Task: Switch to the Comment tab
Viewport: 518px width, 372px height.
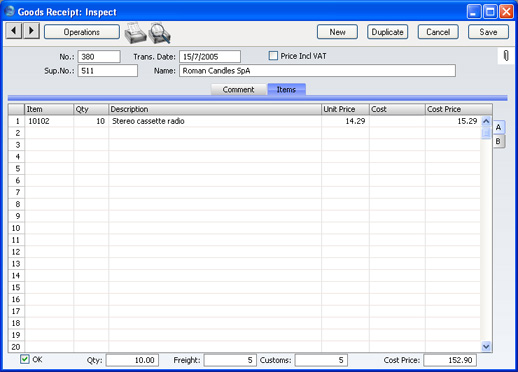Action: 239,89
